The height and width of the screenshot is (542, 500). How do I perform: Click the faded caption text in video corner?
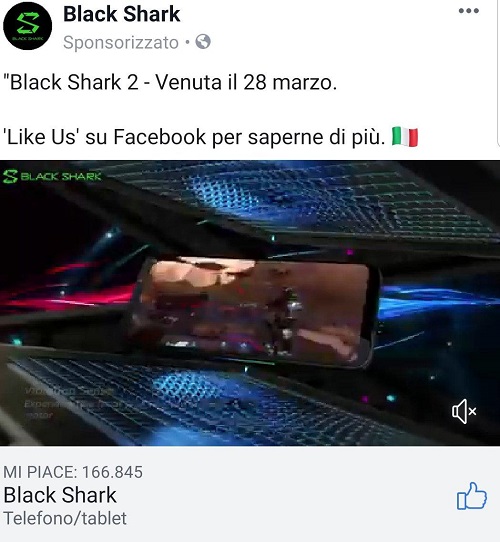[69, 403]
